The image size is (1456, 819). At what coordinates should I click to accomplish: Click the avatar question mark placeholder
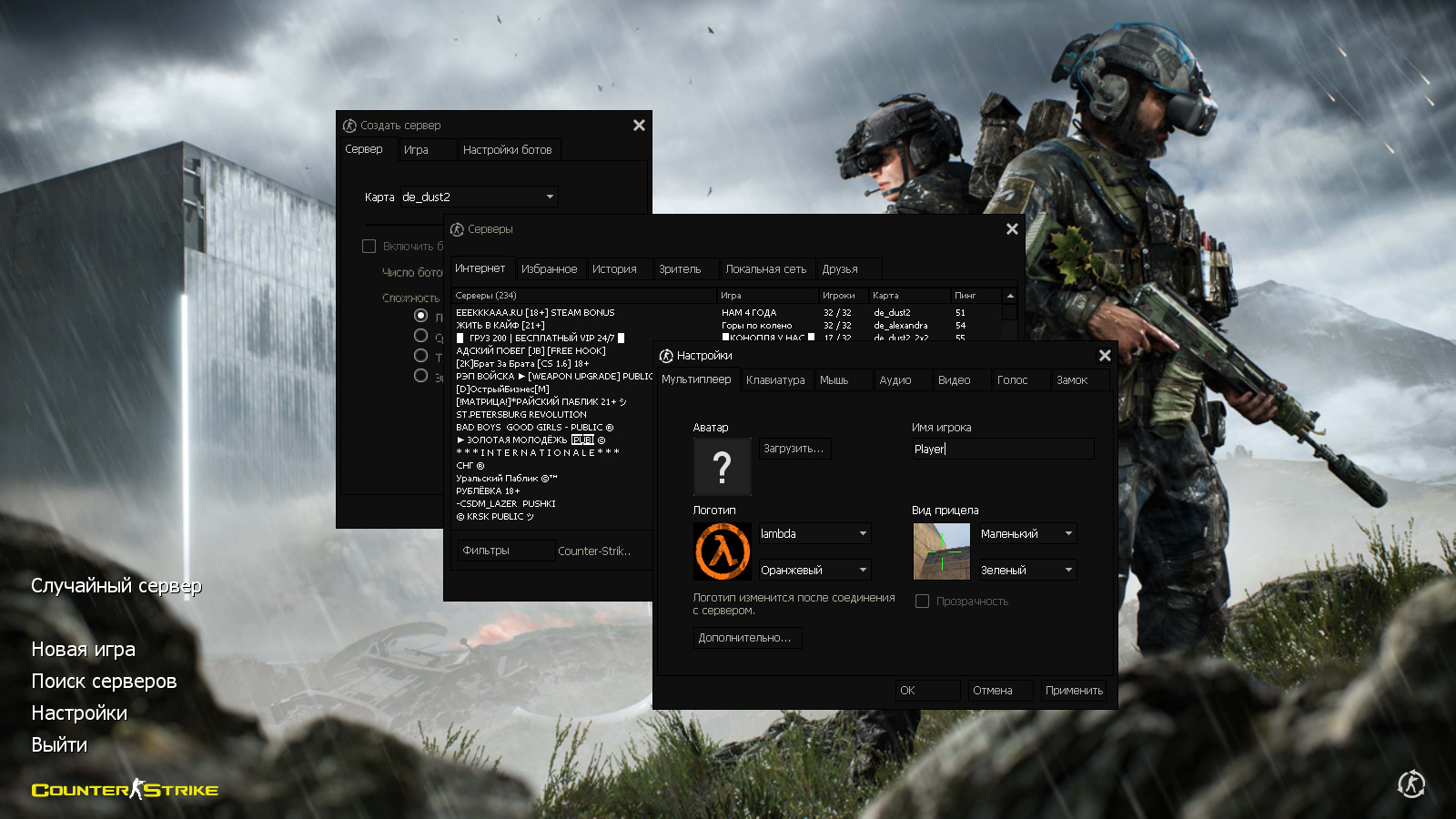tap(722, 467)
